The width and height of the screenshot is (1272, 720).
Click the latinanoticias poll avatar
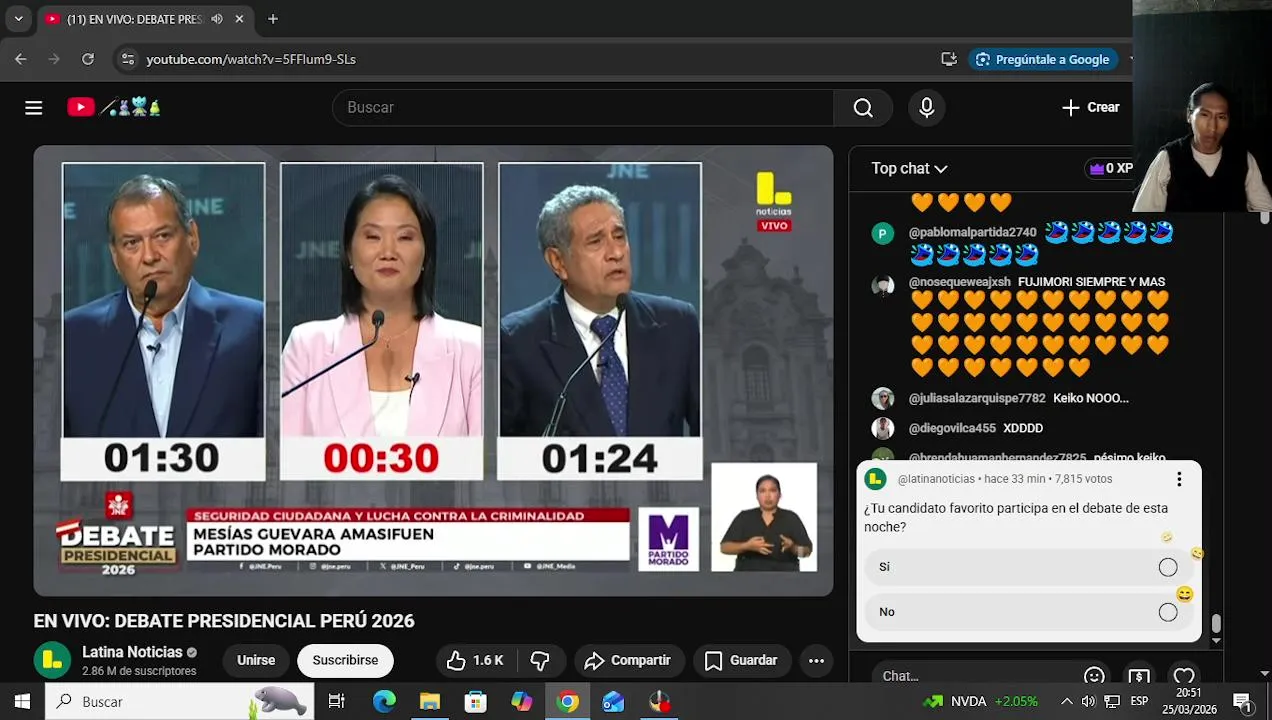coord(876,479)
